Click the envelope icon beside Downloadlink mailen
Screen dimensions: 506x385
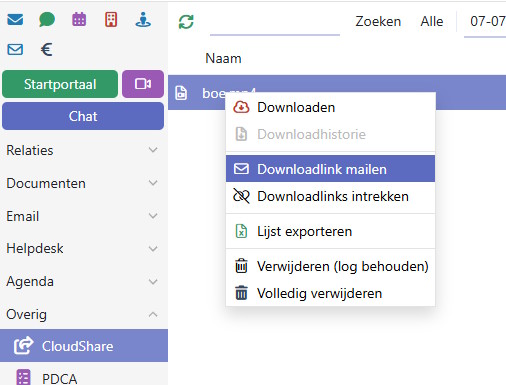coord(241,169)
